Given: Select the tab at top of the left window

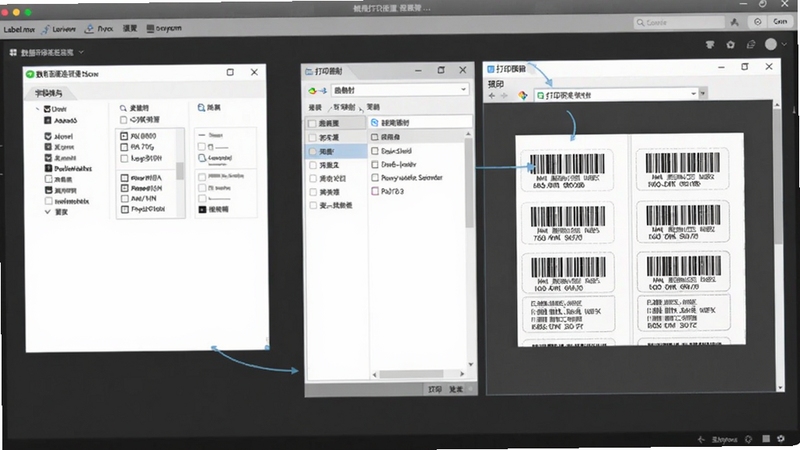Looking at the screenshot, I should click(x=48, y=93).
